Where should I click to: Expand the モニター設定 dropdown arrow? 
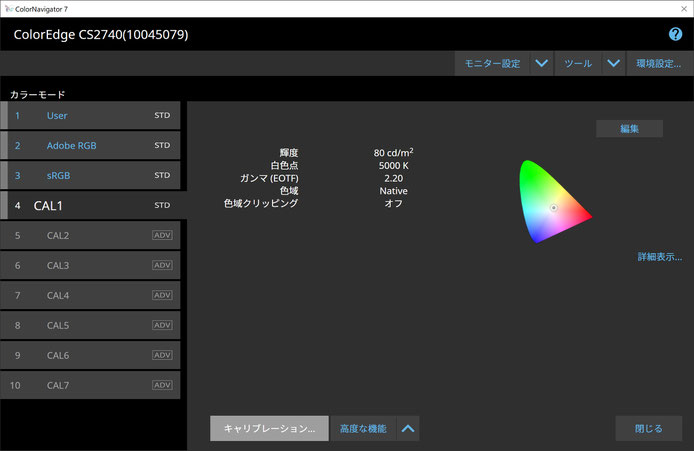click(541, 63)
